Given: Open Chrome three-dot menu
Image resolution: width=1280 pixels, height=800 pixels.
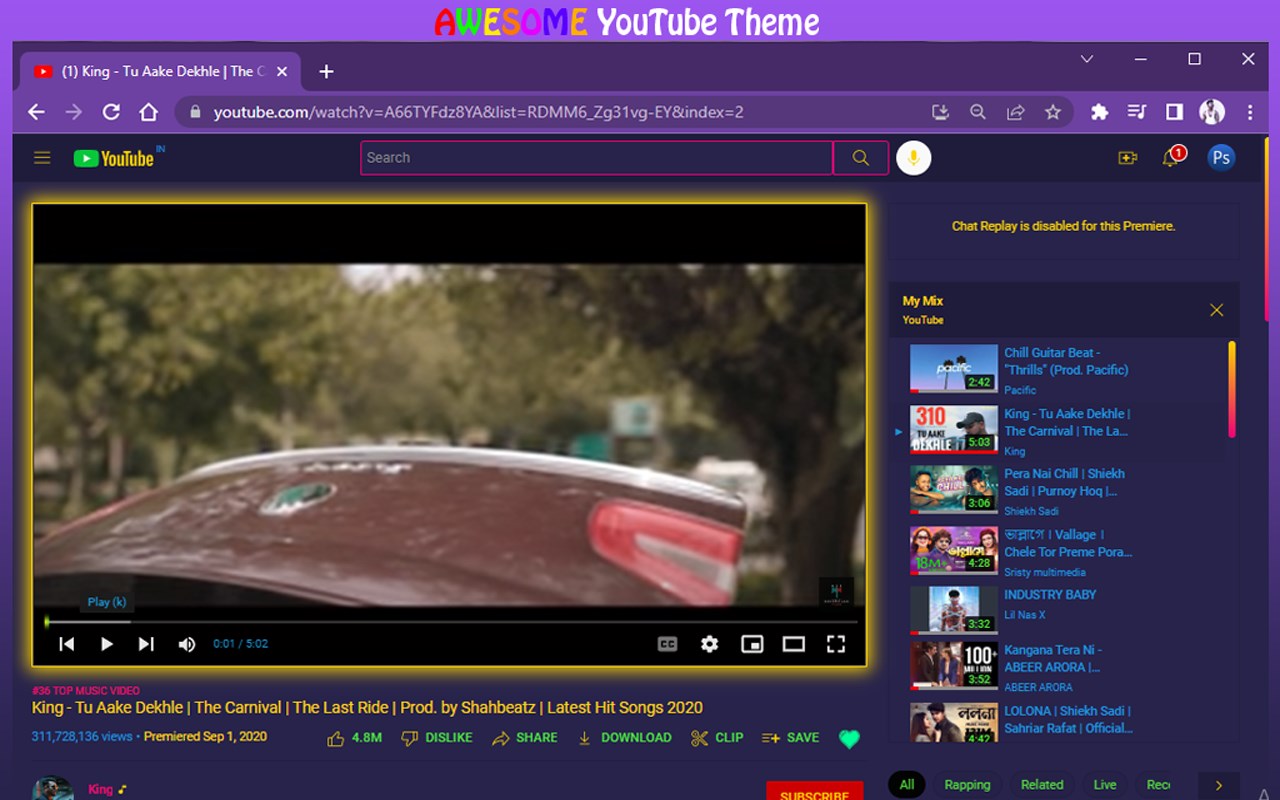Looking at the screenshot, I should (x=1250, y=112).
